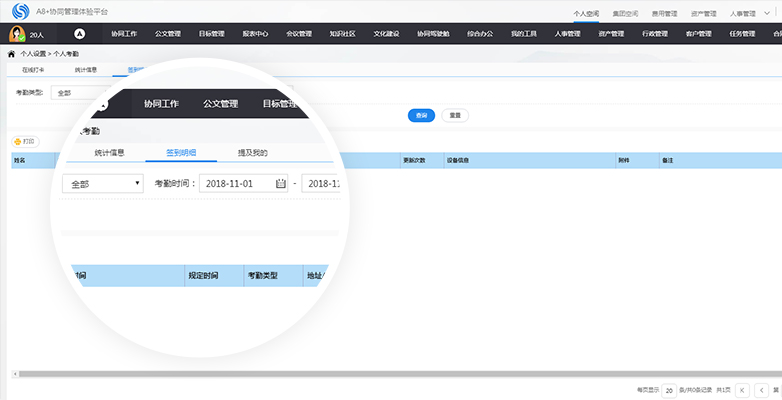This screenshot has width=782, height=400.
Task: Click the horizontal scrollbar below the table
Action: [390, 373]
